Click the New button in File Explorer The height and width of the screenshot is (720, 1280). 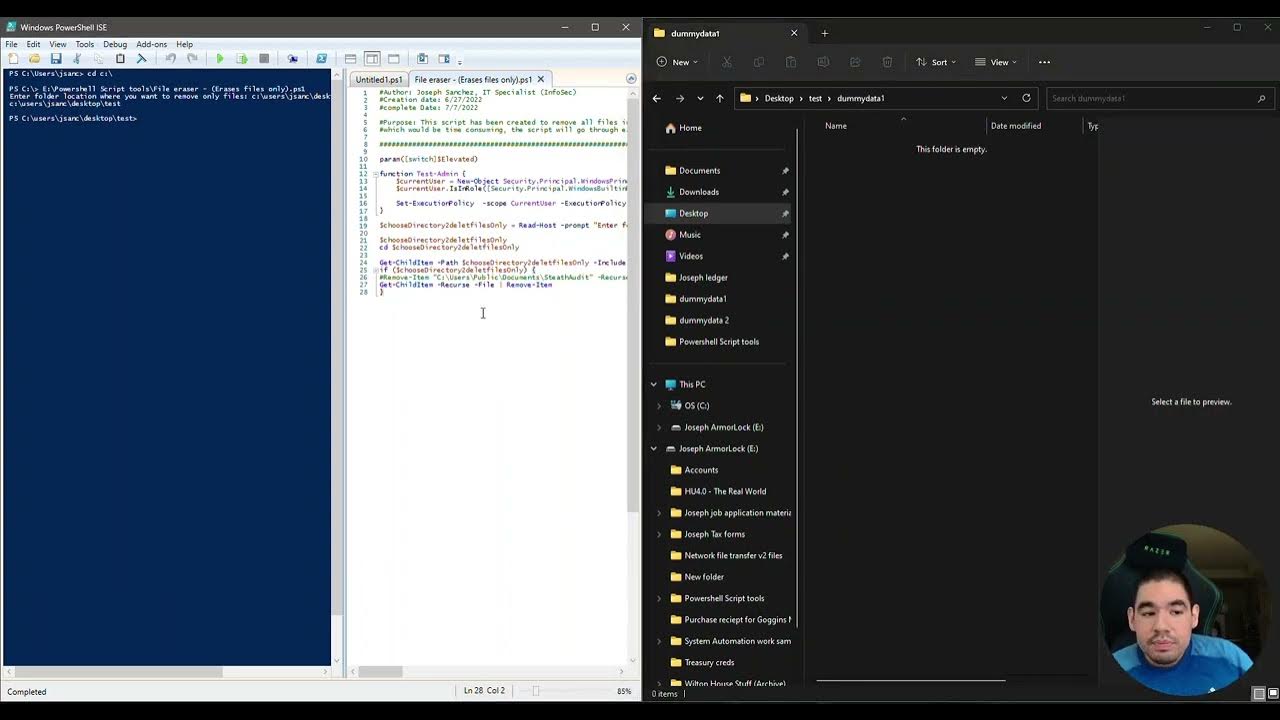[x=678, y=62]
